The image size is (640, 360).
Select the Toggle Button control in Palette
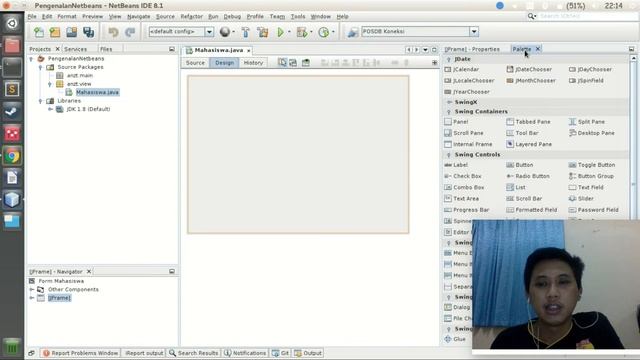pos(592,165)
